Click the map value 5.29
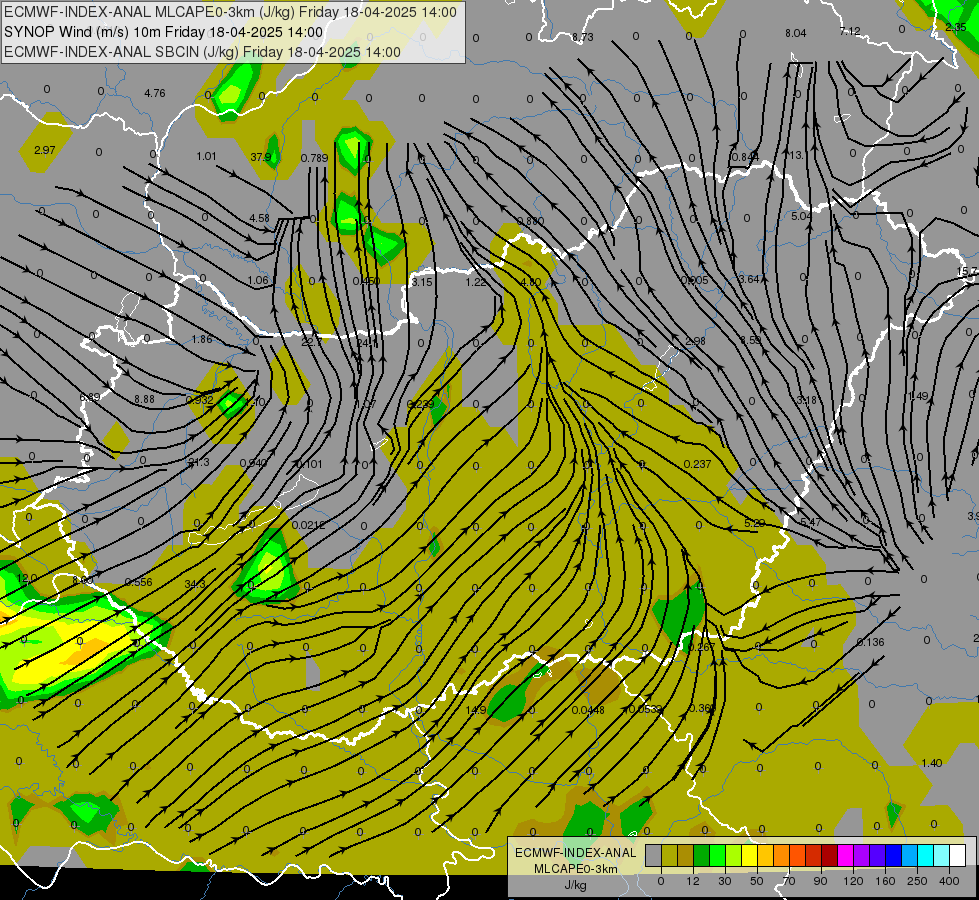The image size is (979, 900). pos(755,523)
